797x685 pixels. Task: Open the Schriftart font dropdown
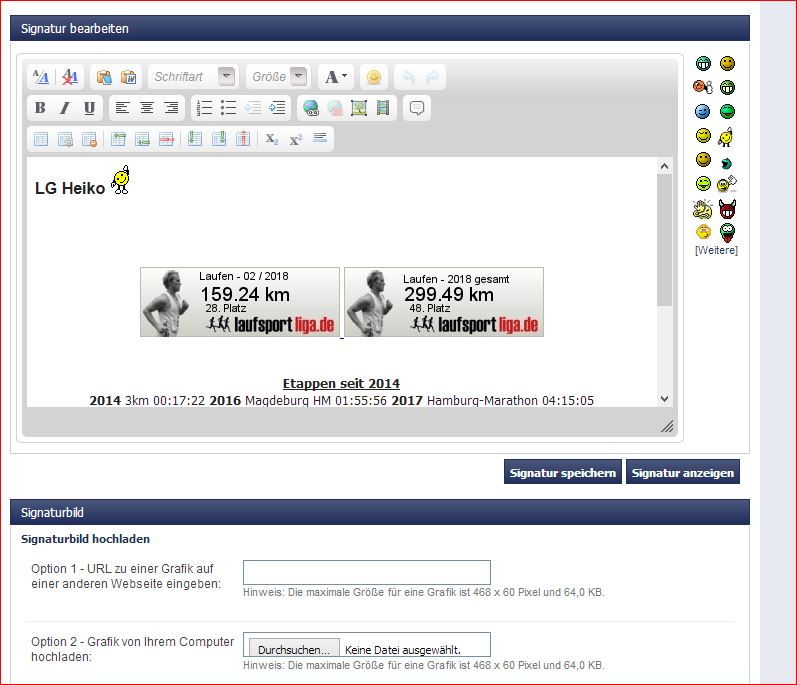pyautogui.click(x=226, y=77)
